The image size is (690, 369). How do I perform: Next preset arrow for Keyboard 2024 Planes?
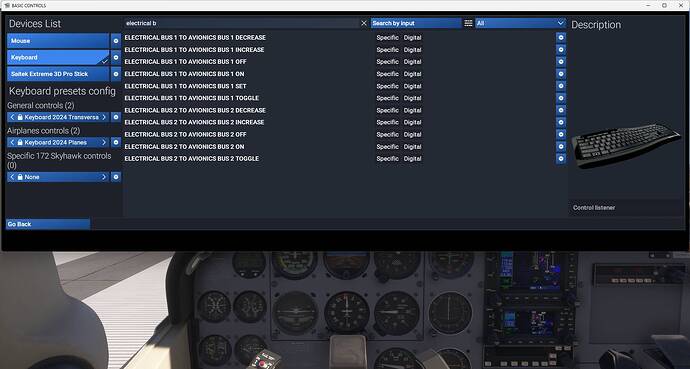coord(104,142)
